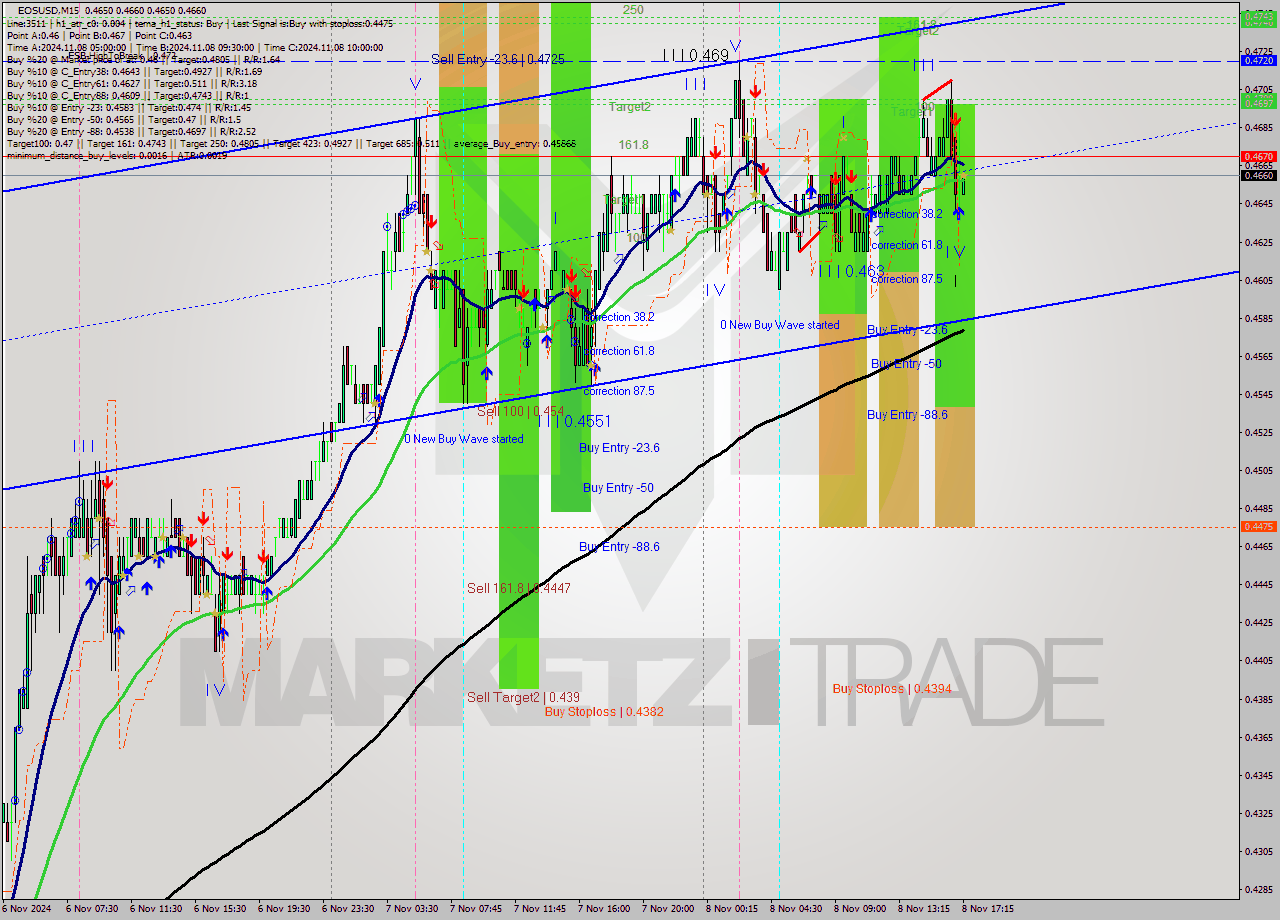Viewport: 1280px width, 920px height.
Task: Click the 0.4285 price axis value
Action: coord(1257,889)
